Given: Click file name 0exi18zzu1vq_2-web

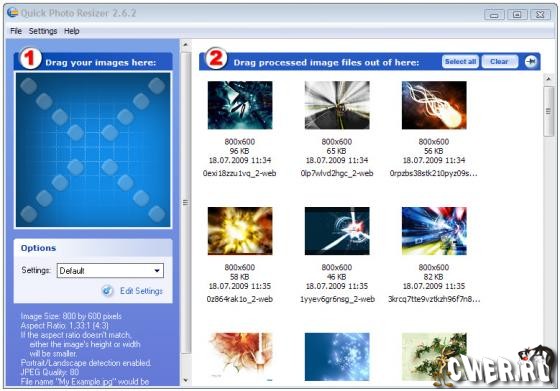Looking at the screenshot, I should 240,174.
